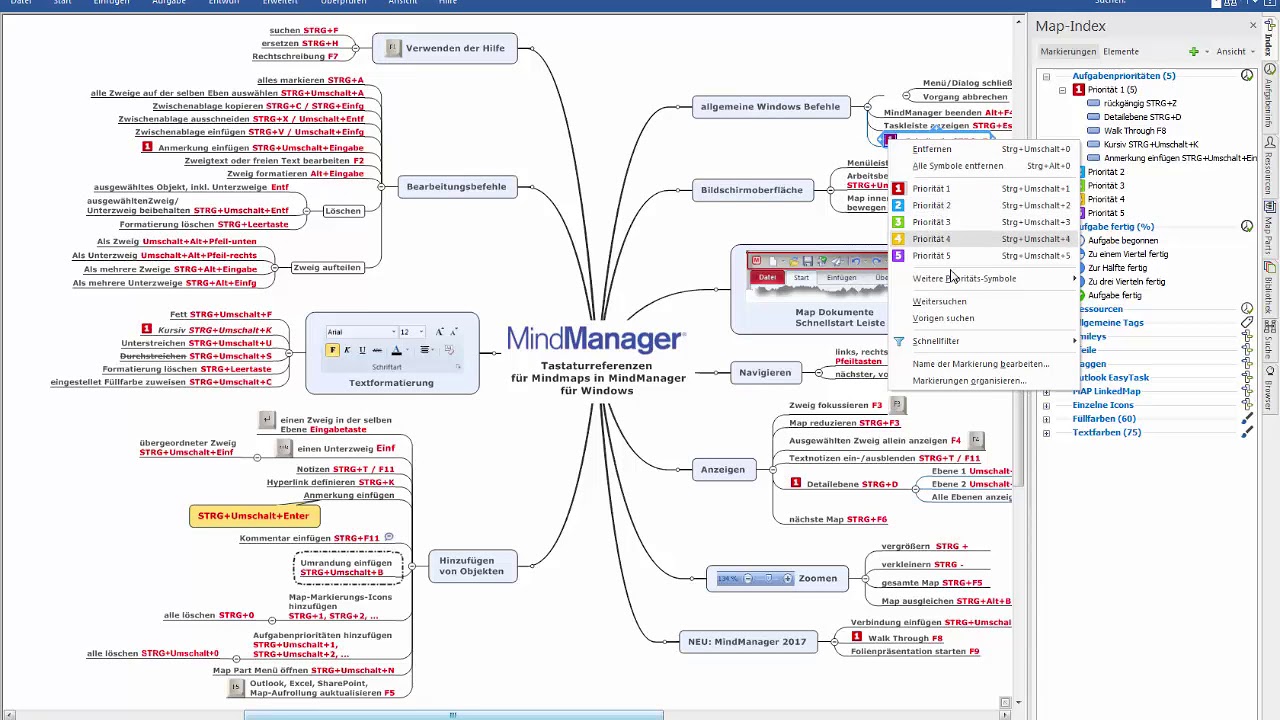This screenshot has width=1280, height=720.
Task: Click the MindManager central topic logo
Action: coord(596,339)
